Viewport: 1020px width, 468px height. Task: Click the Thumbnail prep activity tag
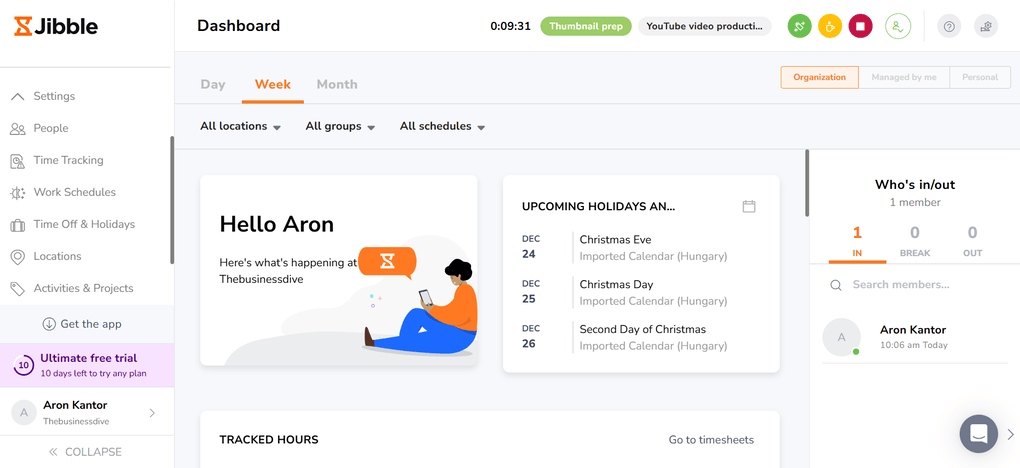586,26
